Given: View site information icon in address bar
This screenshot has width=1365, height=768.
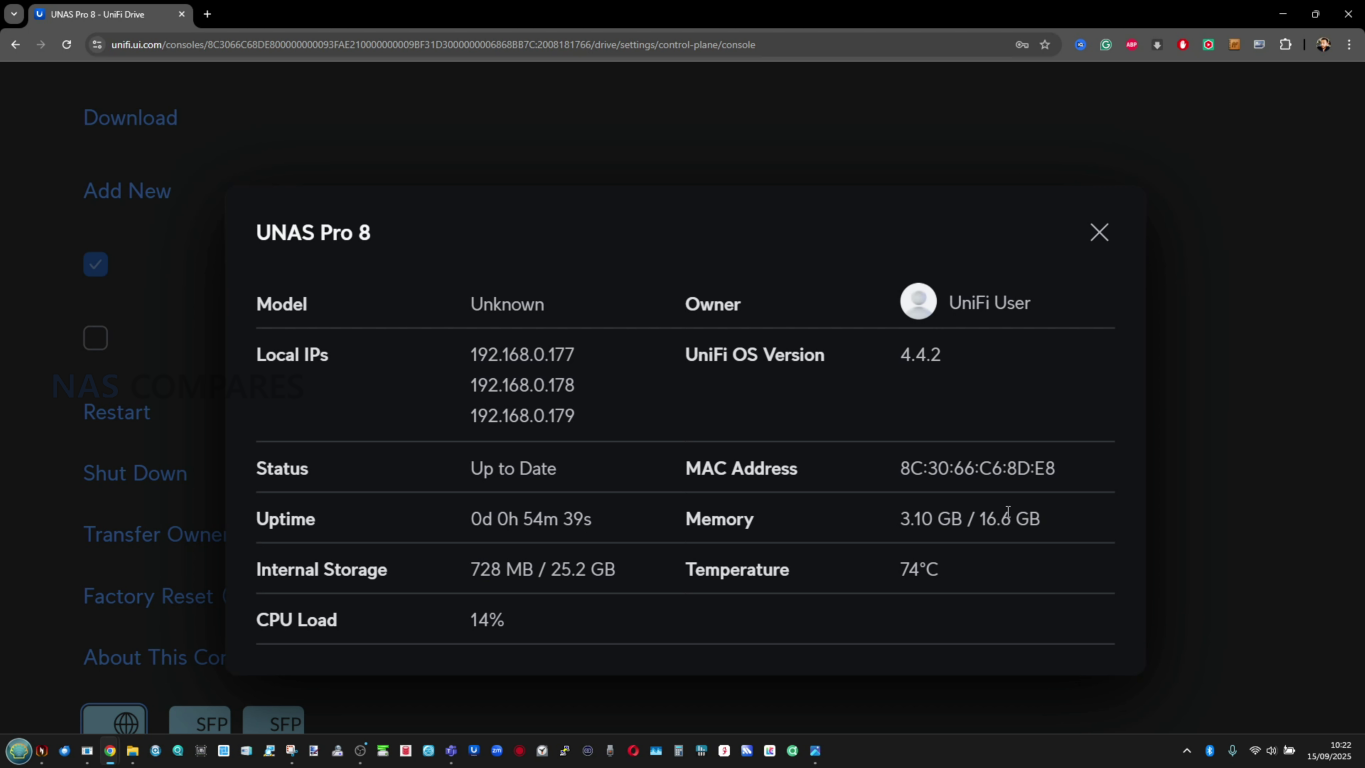Looking at the screenshot, I should pos(97,44).
